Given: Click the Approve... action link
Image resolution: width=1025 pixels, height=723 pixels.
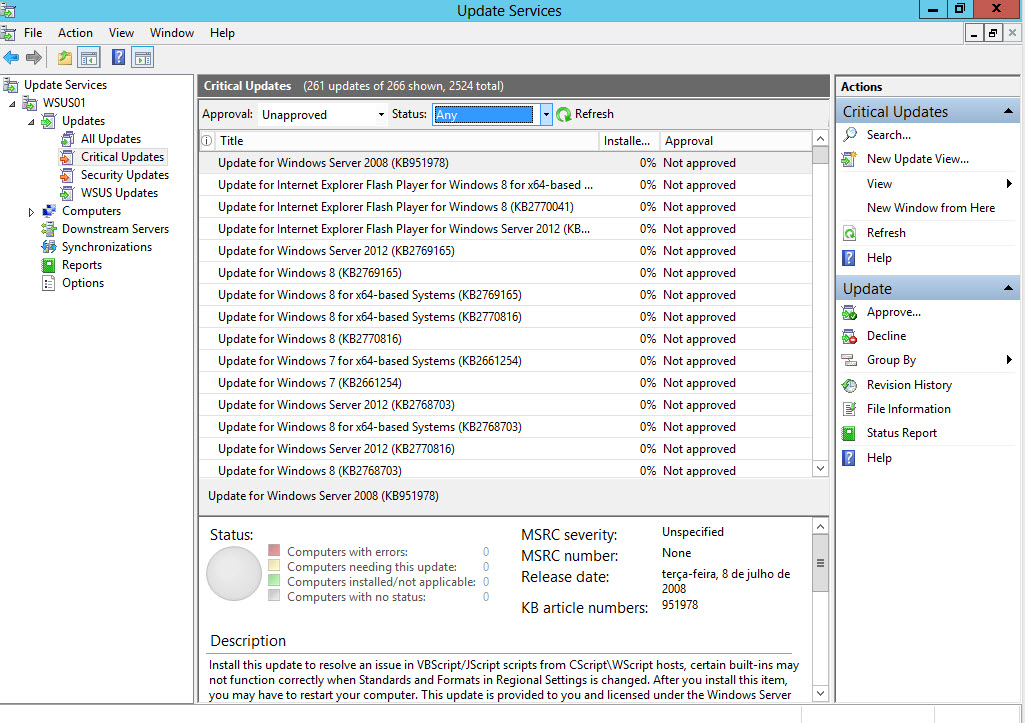Looking at the screenshot, I should click(x=894, y=312).
